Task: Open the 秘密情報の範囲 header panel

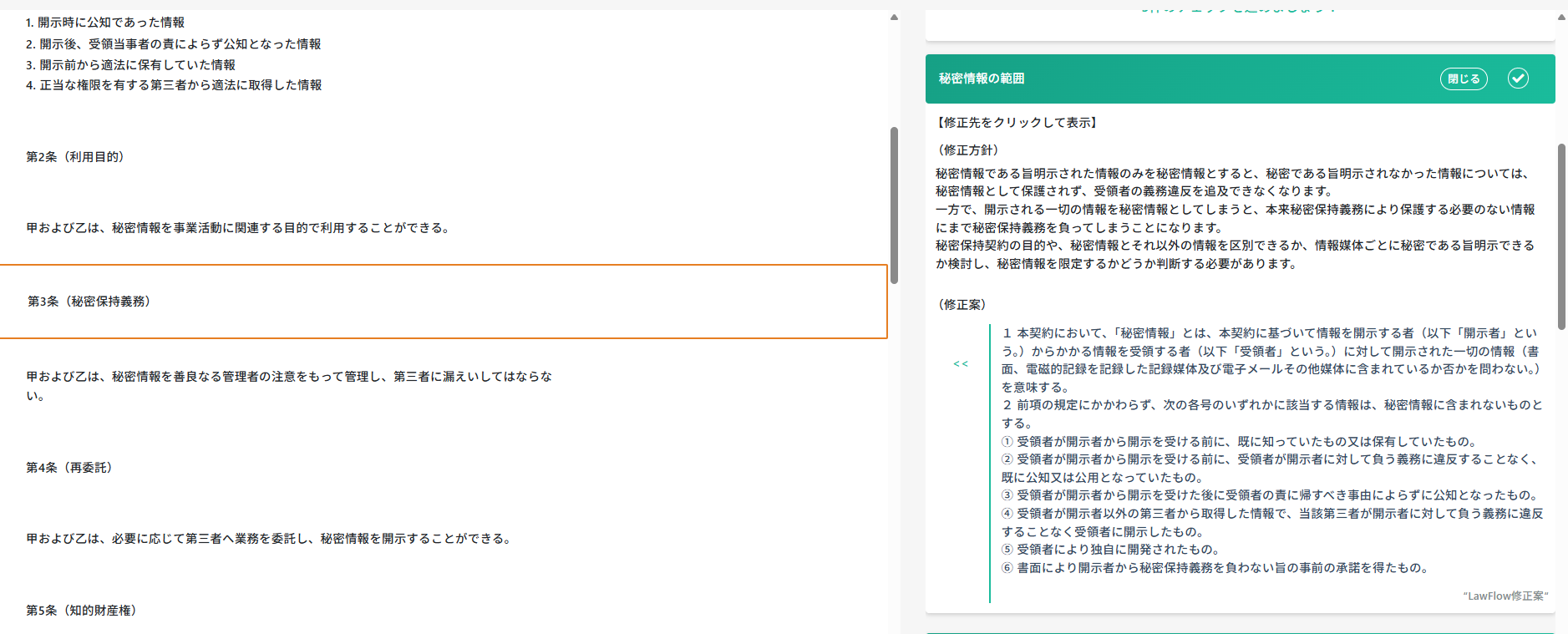Action: point(1240,79)
